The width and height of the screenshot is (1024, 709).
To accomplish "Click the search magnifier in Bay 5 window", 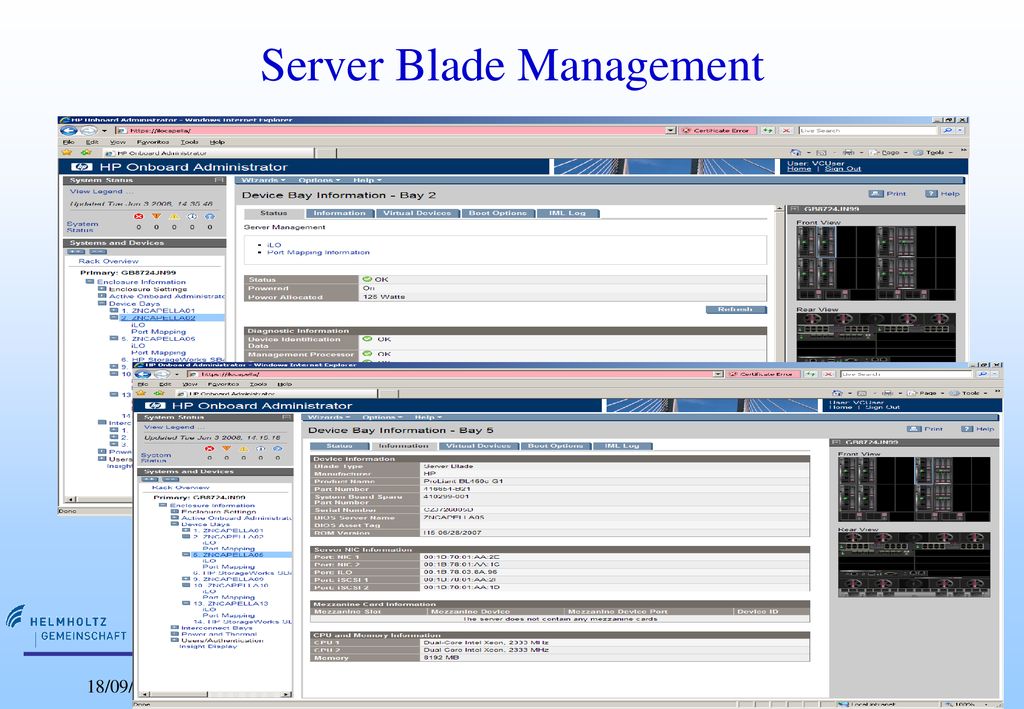I will coord(983,374).
